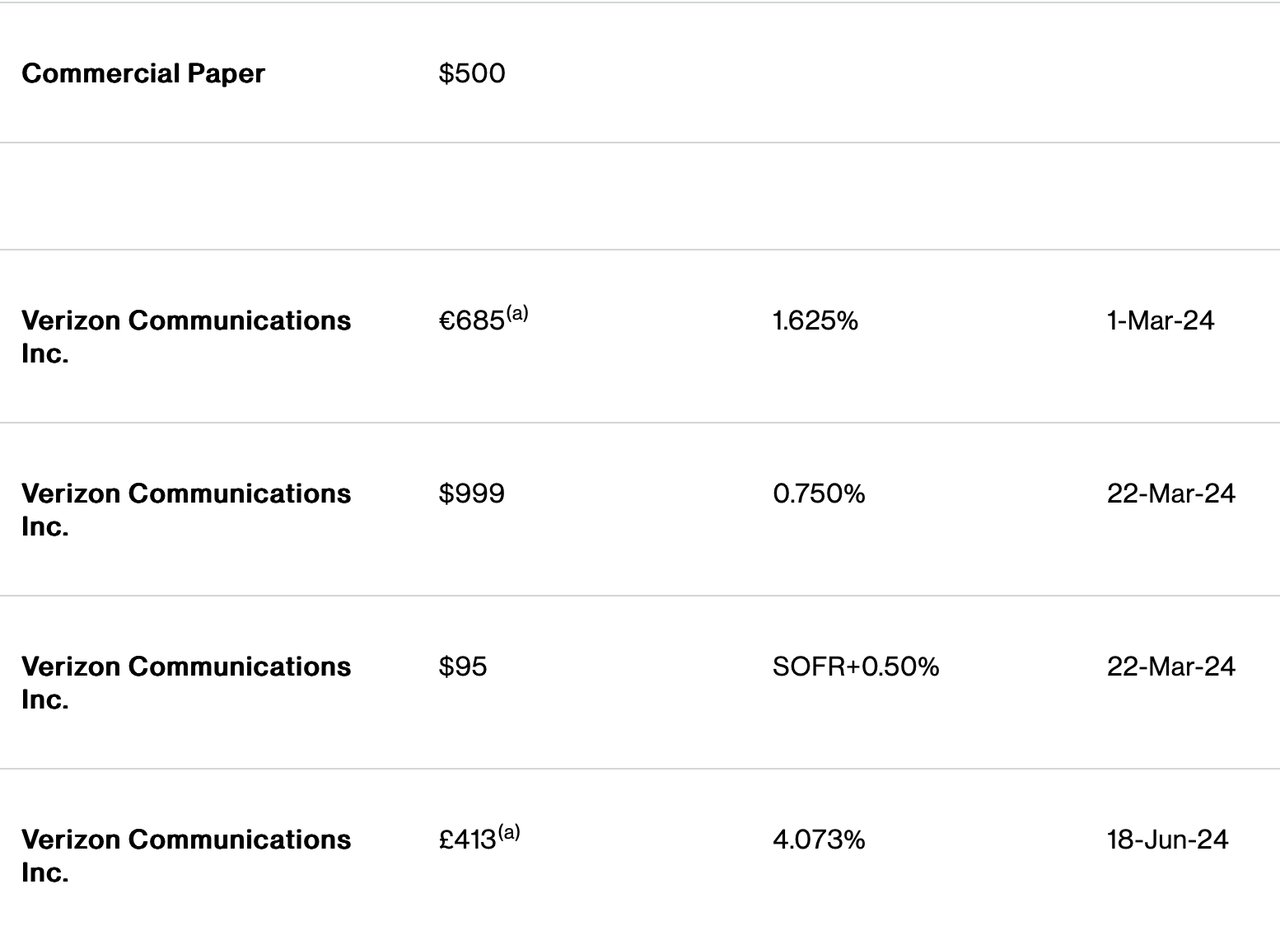Click Verizon Communications Inc. in €685 row
1280x931 pixels.
pyautogui.click(x=186, y=337)
